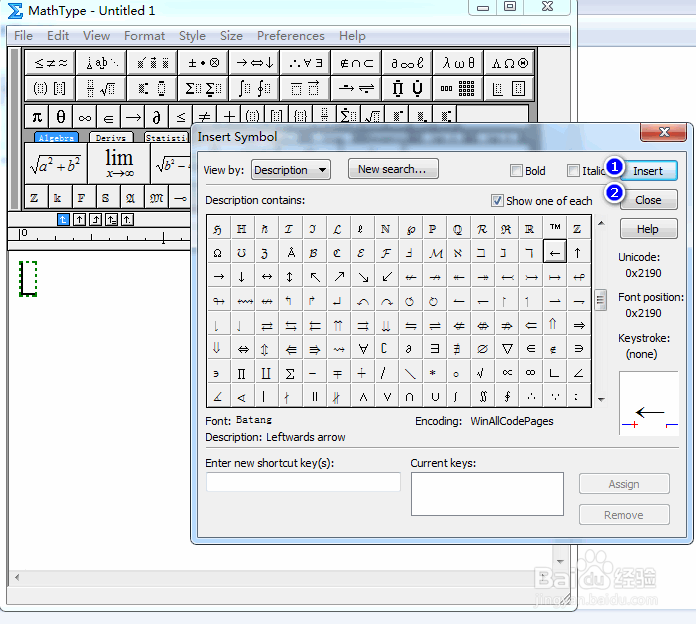Screen dimensions: 696x624
Task: Open the relational symbols palette
Action: coord(50,63)
